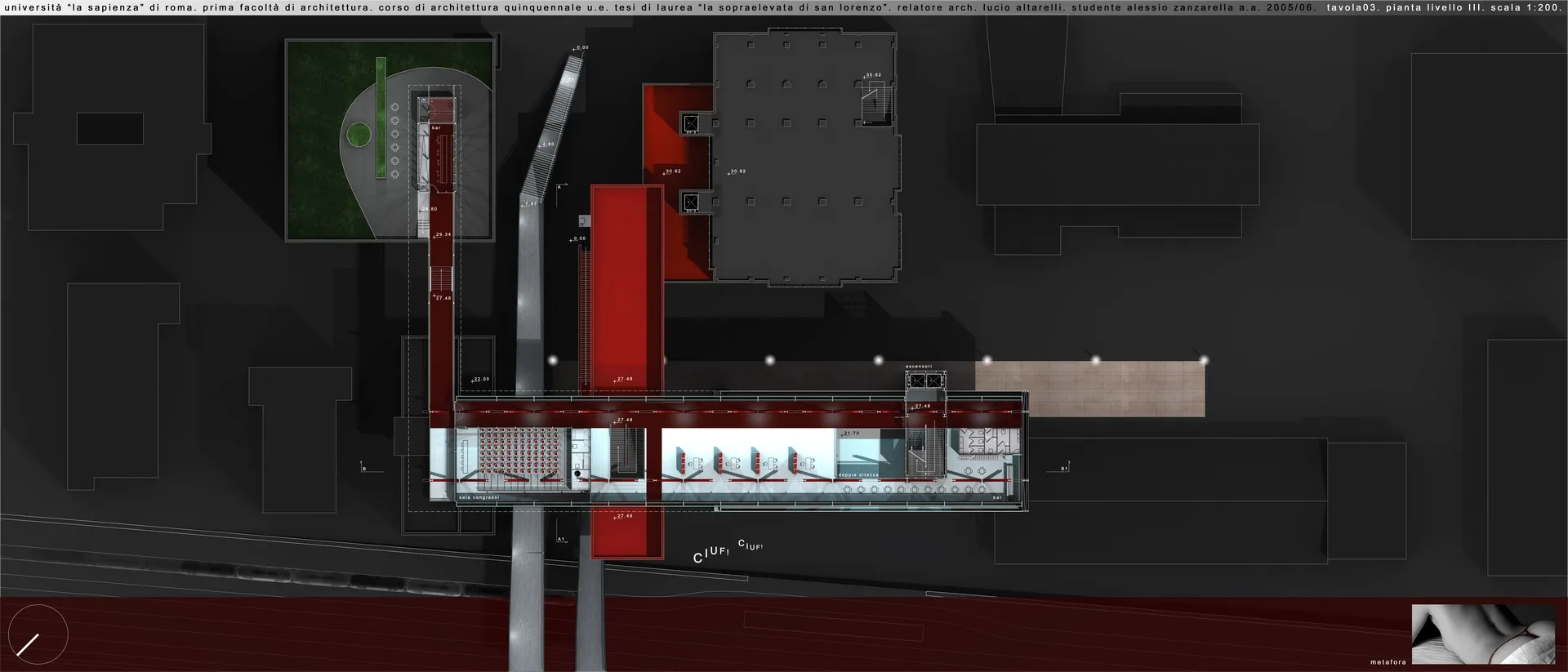Screen dimensions: 1568x672
Task: Click the 22.00 elevation marker
Action: click(480, 379)
